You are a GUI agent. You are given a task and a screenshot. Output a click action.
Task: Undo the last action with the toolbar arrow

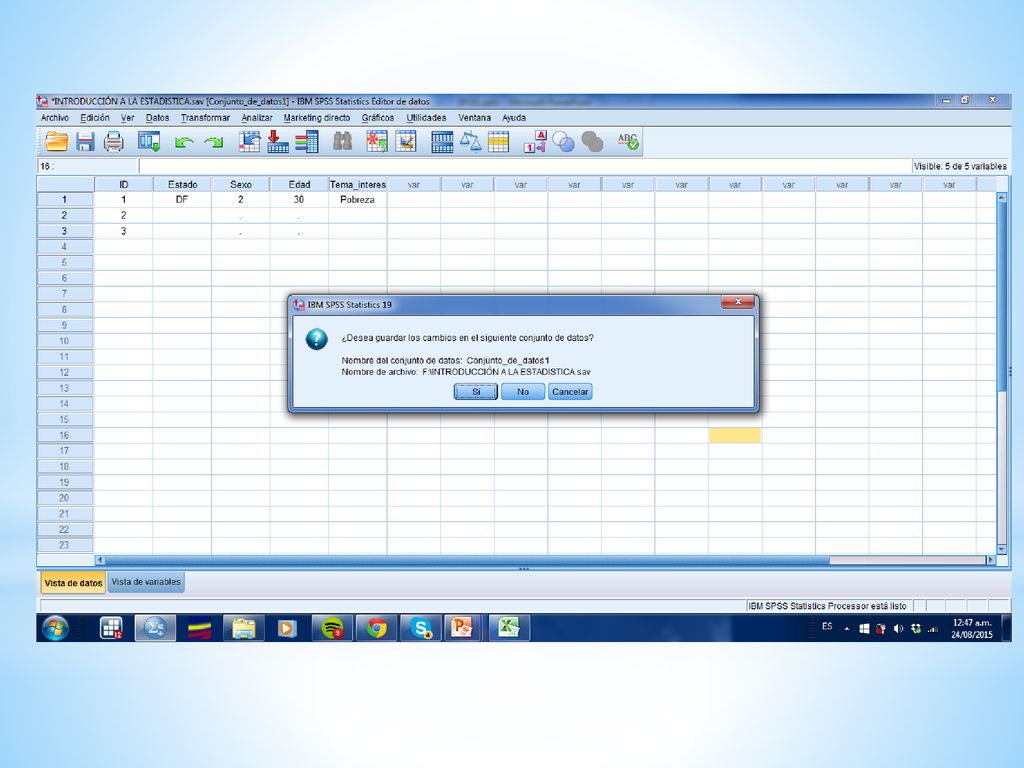click(x=184, y=142)
